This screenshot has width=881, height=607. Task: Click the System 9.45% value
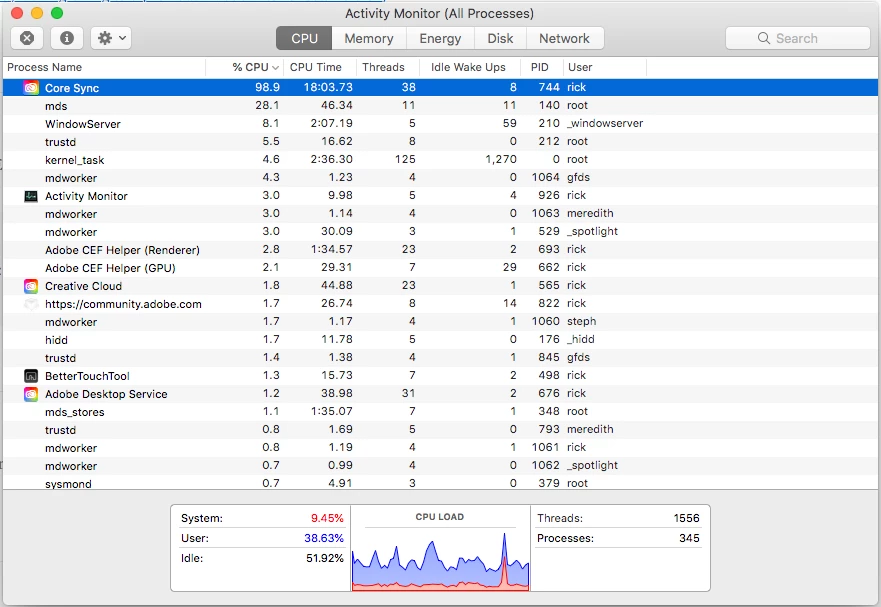pyautogui.click(x=327, y=518)
